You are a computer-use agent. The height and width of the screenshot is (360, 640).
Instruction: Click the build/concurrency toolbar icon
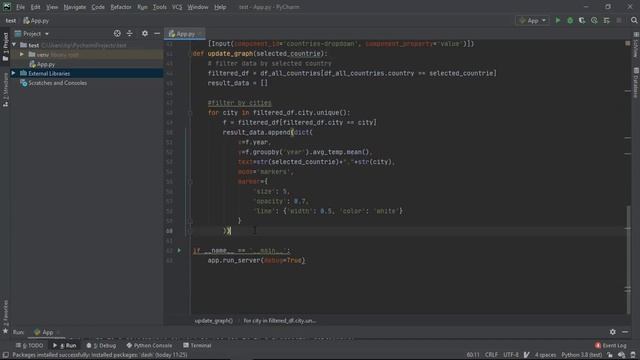pyautogui.click(x=607, y=20)
